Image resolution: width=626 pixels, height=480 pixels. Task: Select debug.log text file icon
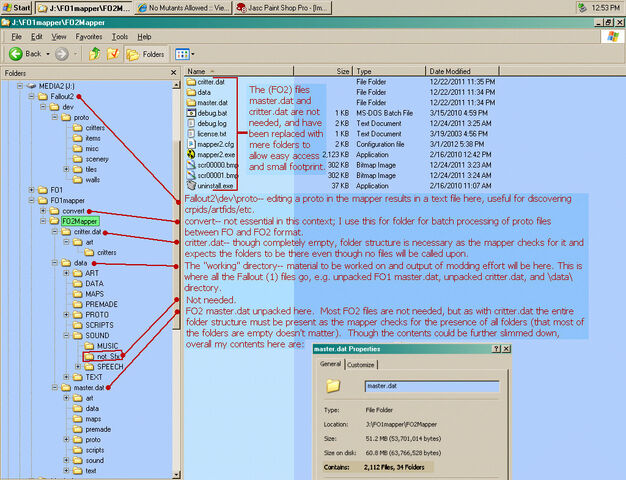pos(191,123)
